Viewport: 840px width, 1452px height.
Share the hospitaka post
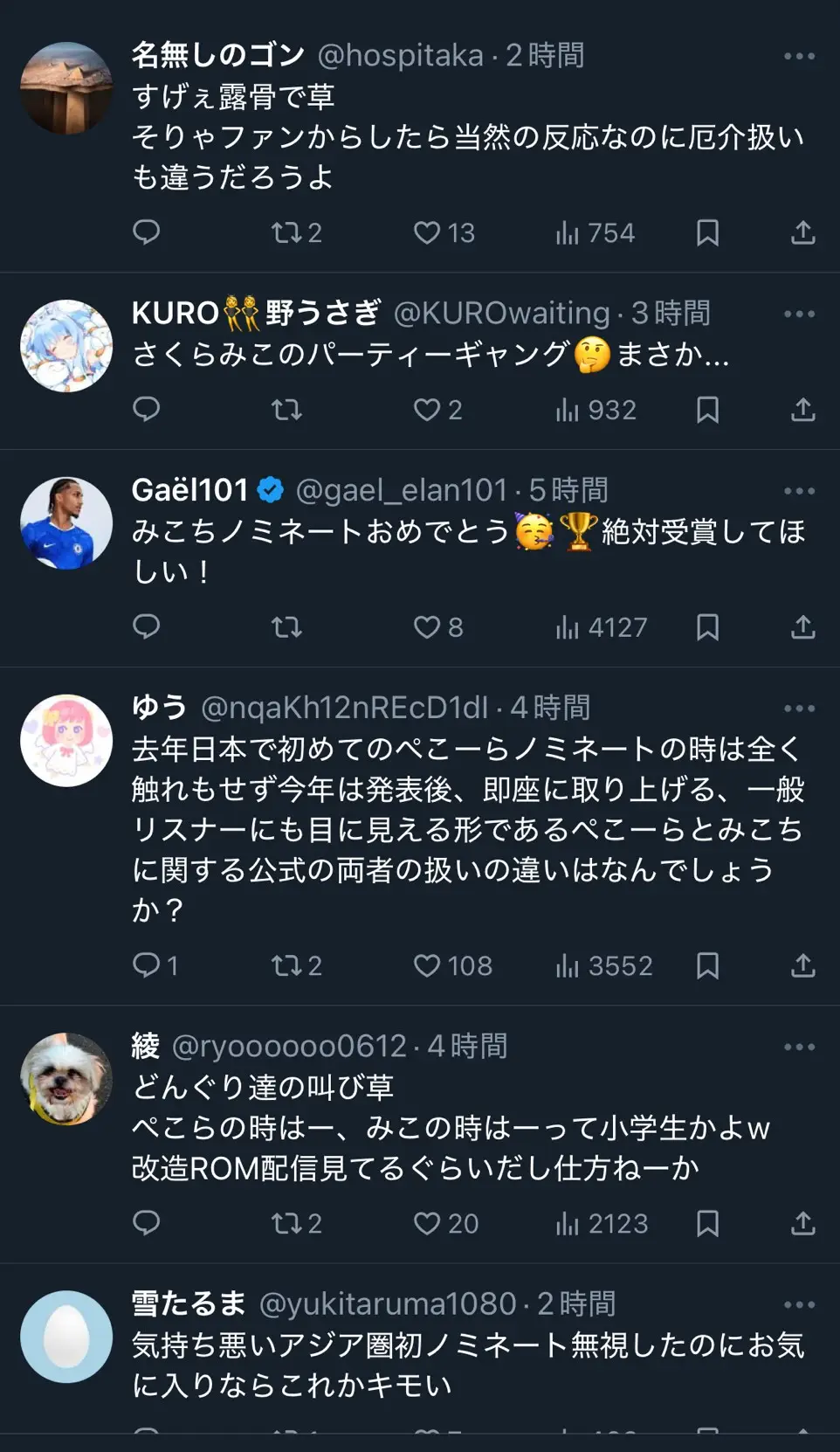[x=802, y=232]
